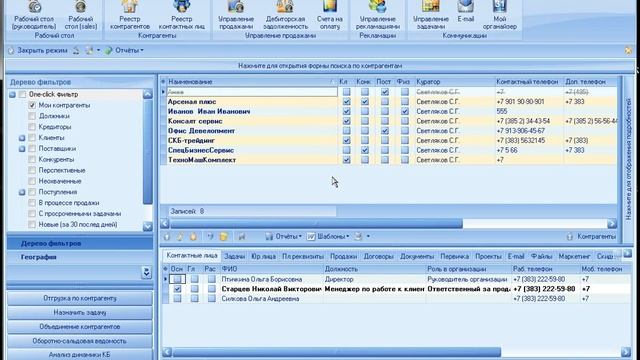Toggle Должники filter checkbox
Viewport: 640px width, 360px height.
tap(32, 116)
